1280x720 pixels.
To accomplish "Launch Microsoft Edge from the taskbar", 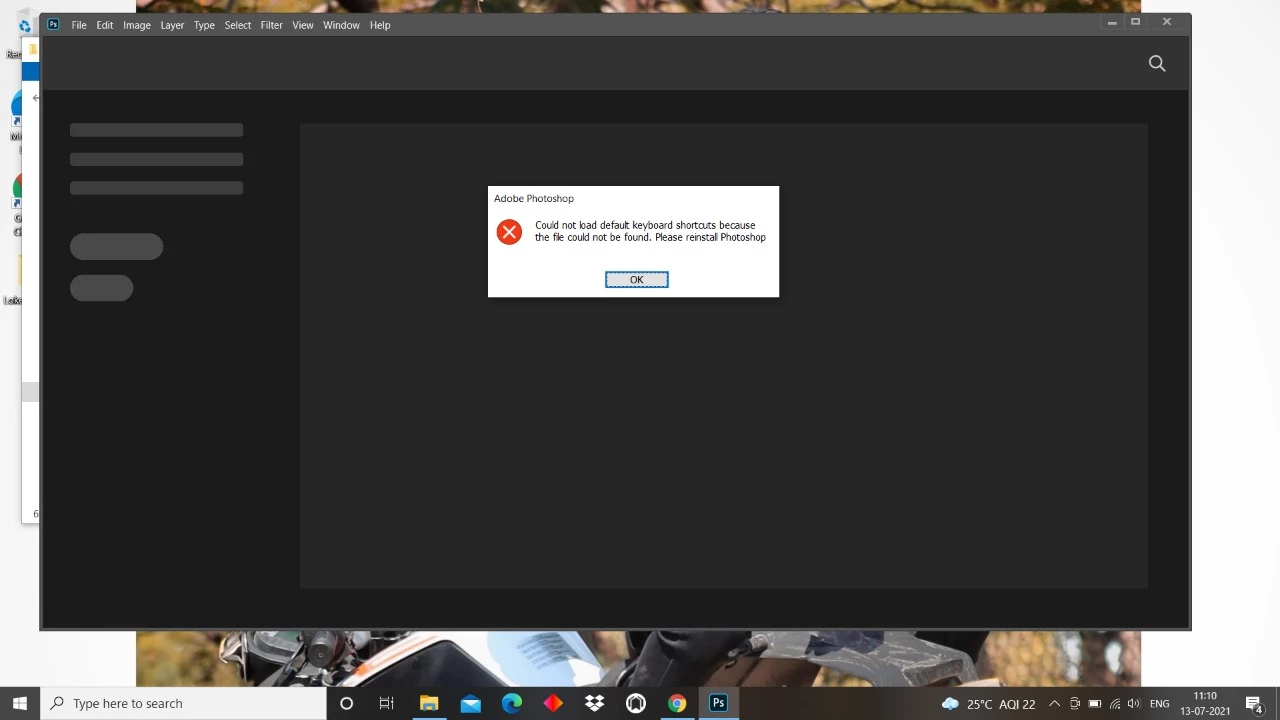I will 512,703.
